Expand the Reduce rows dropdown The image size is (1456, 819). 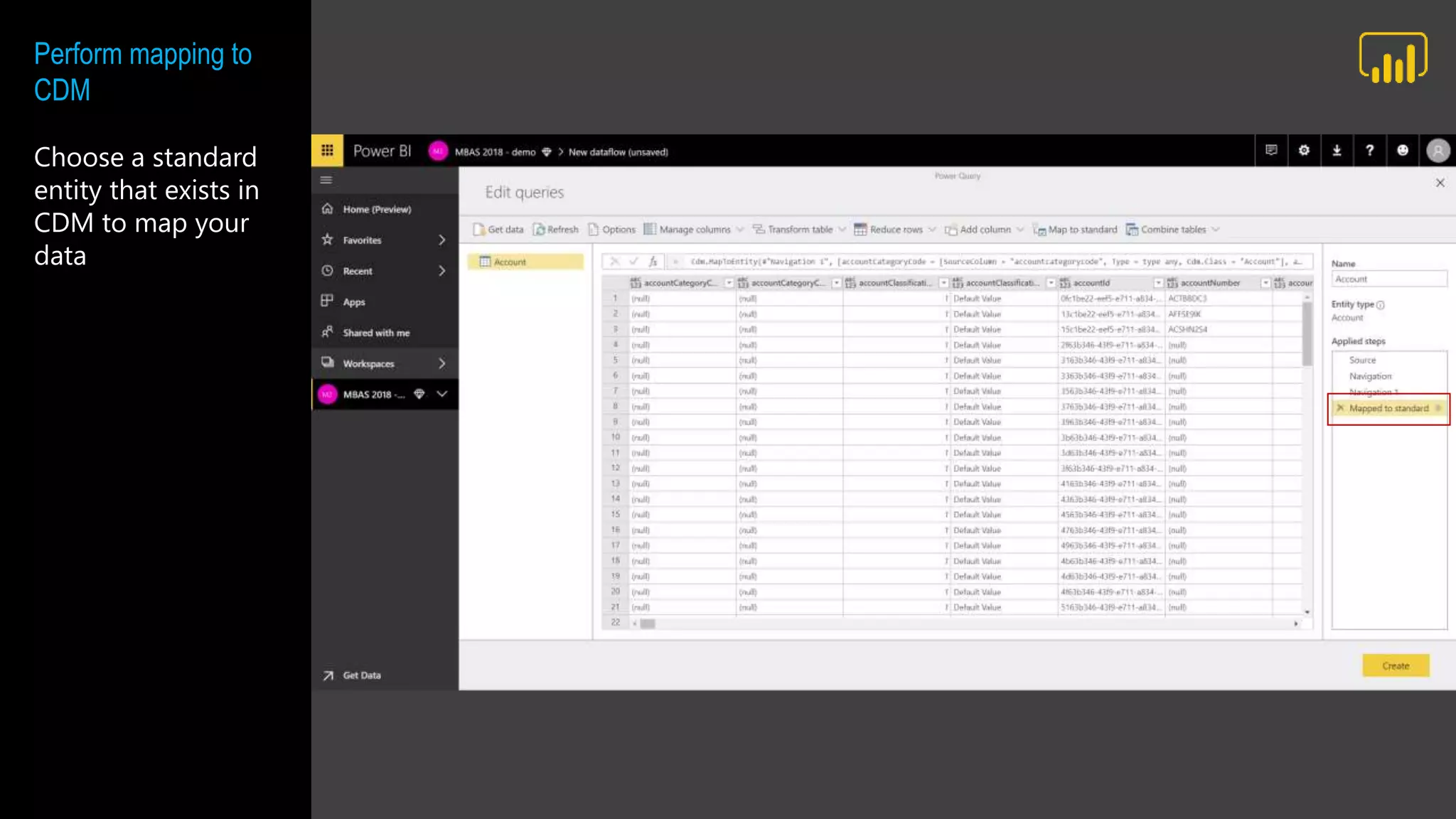[x=932, y=230]
